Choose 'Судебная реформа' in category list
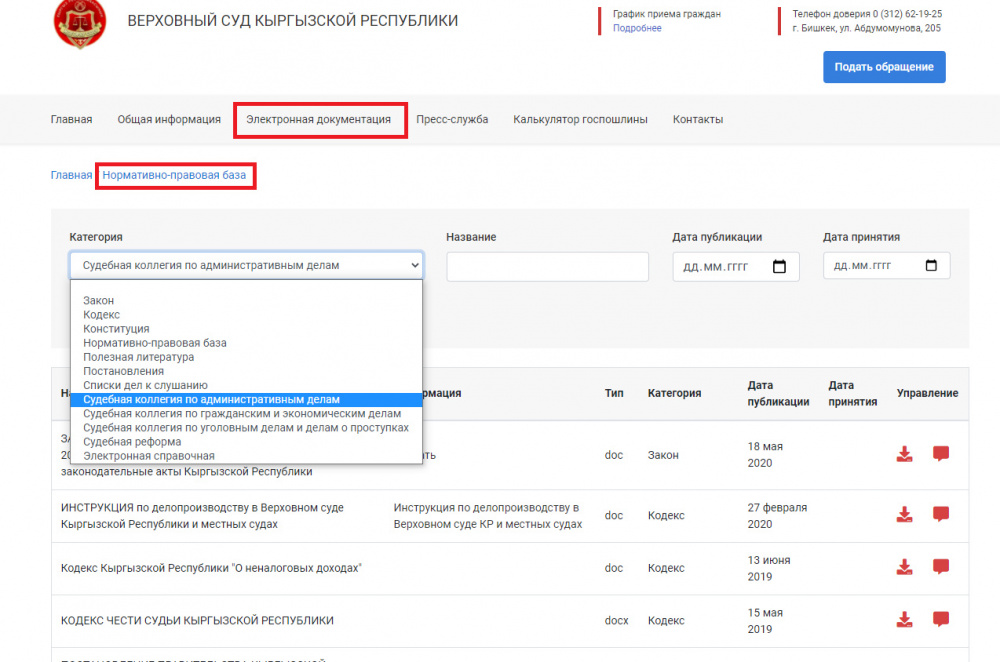The width and height of the screenshot is (1000, 662). 132,442
